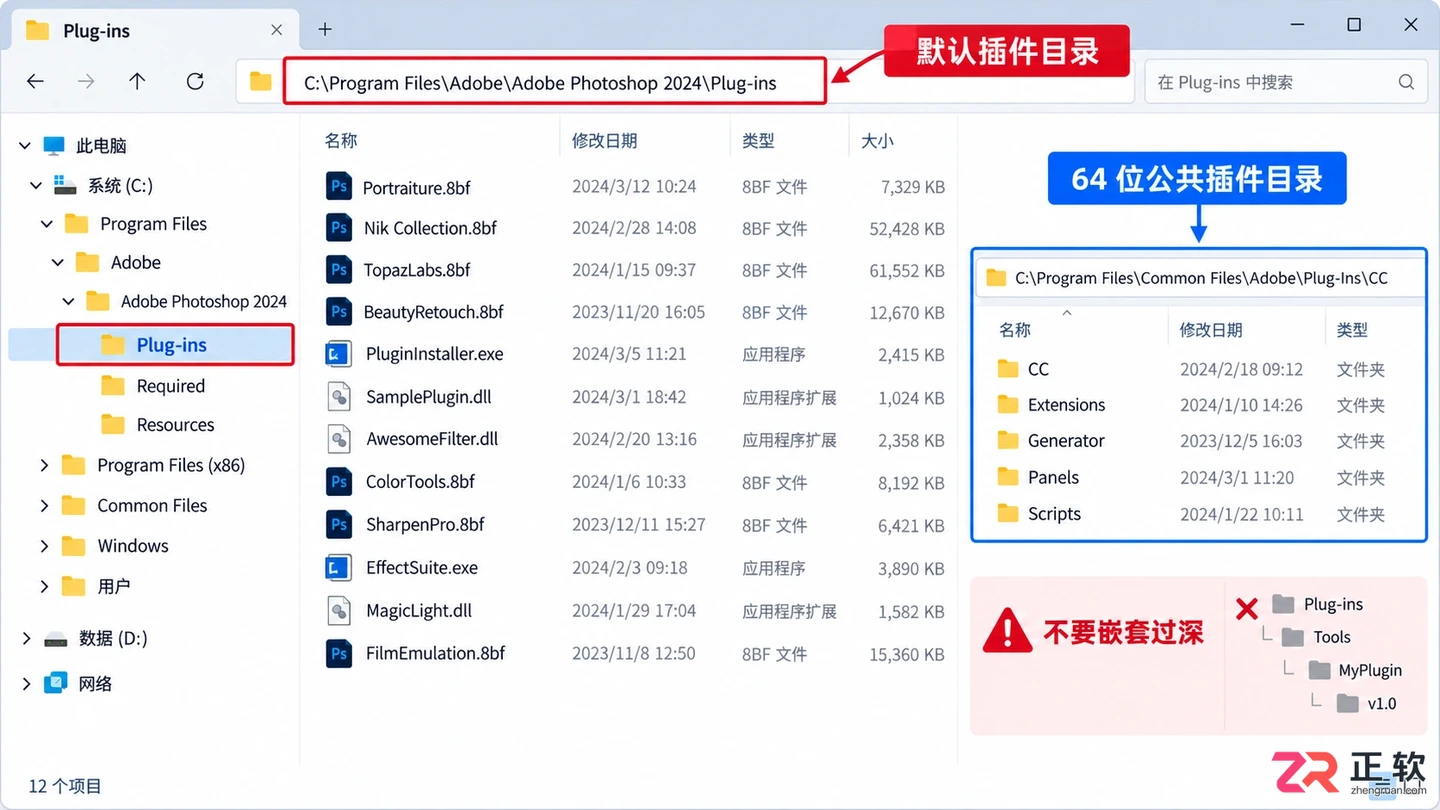Refresh the current folder view
The image size is (1440, 810).
[195, 82]
